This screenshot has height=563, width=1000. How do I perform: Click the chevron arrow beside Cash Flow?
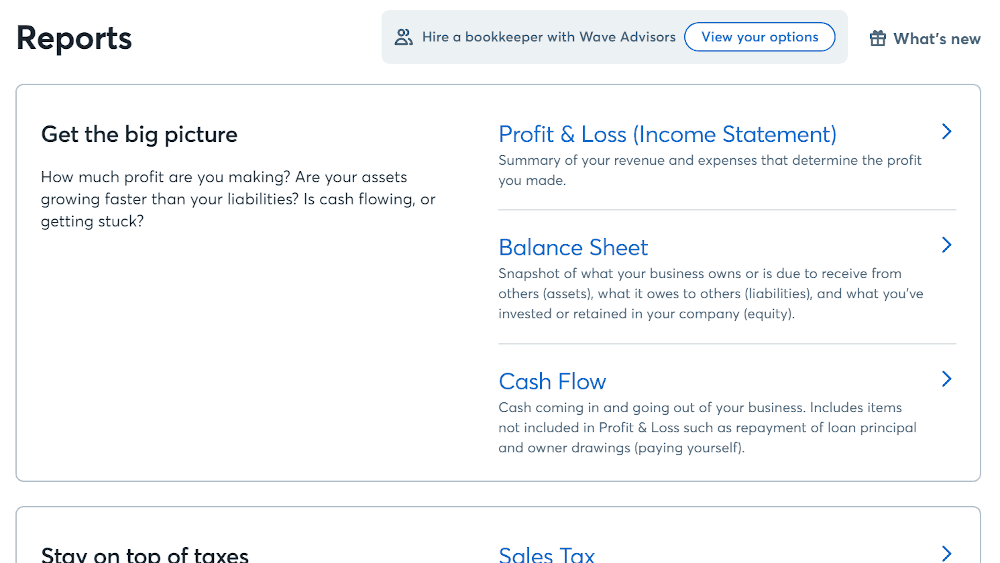(947, 379)
